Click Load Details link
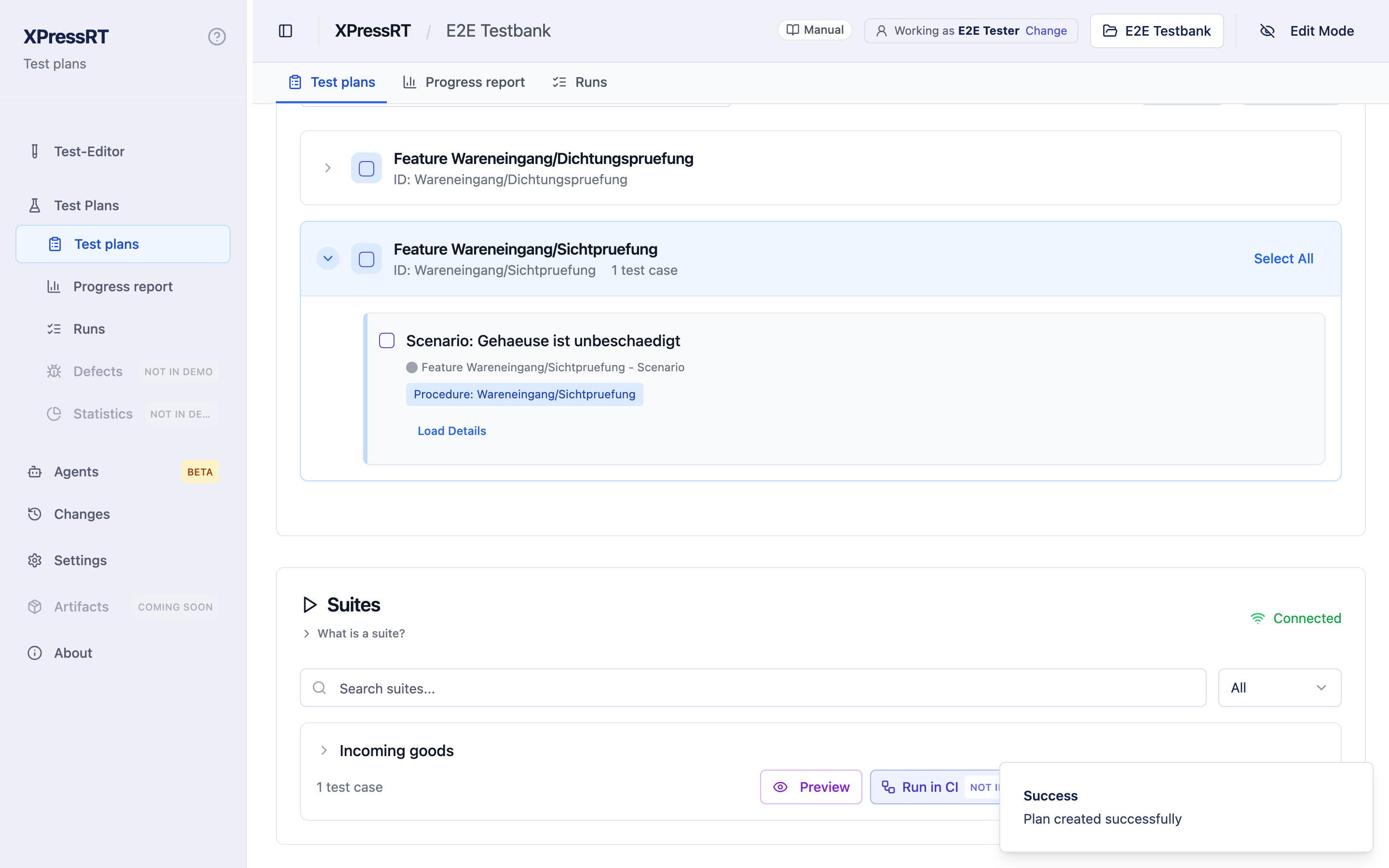Image resolution: width=1389 pixels, height=868 pixels. (x=452, y=431)
